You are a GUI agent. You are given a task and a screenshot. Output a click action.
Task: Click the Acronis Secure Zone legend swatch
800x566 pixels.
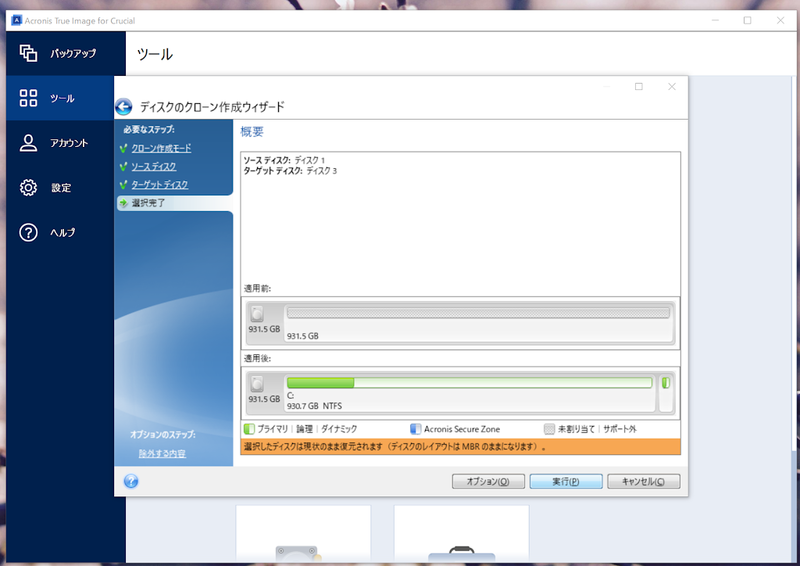point(416,429)
